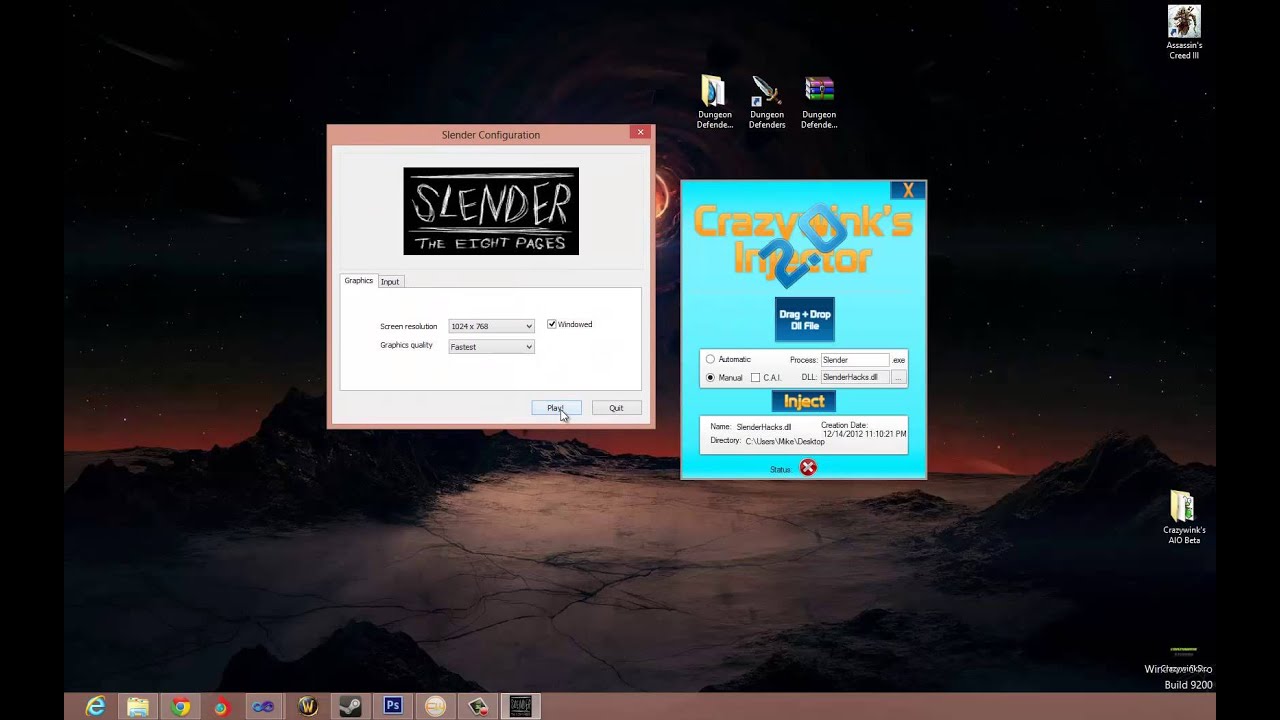The image size is (1280, 720).
Task: Click the Inject button
Action: pos(804,402)
